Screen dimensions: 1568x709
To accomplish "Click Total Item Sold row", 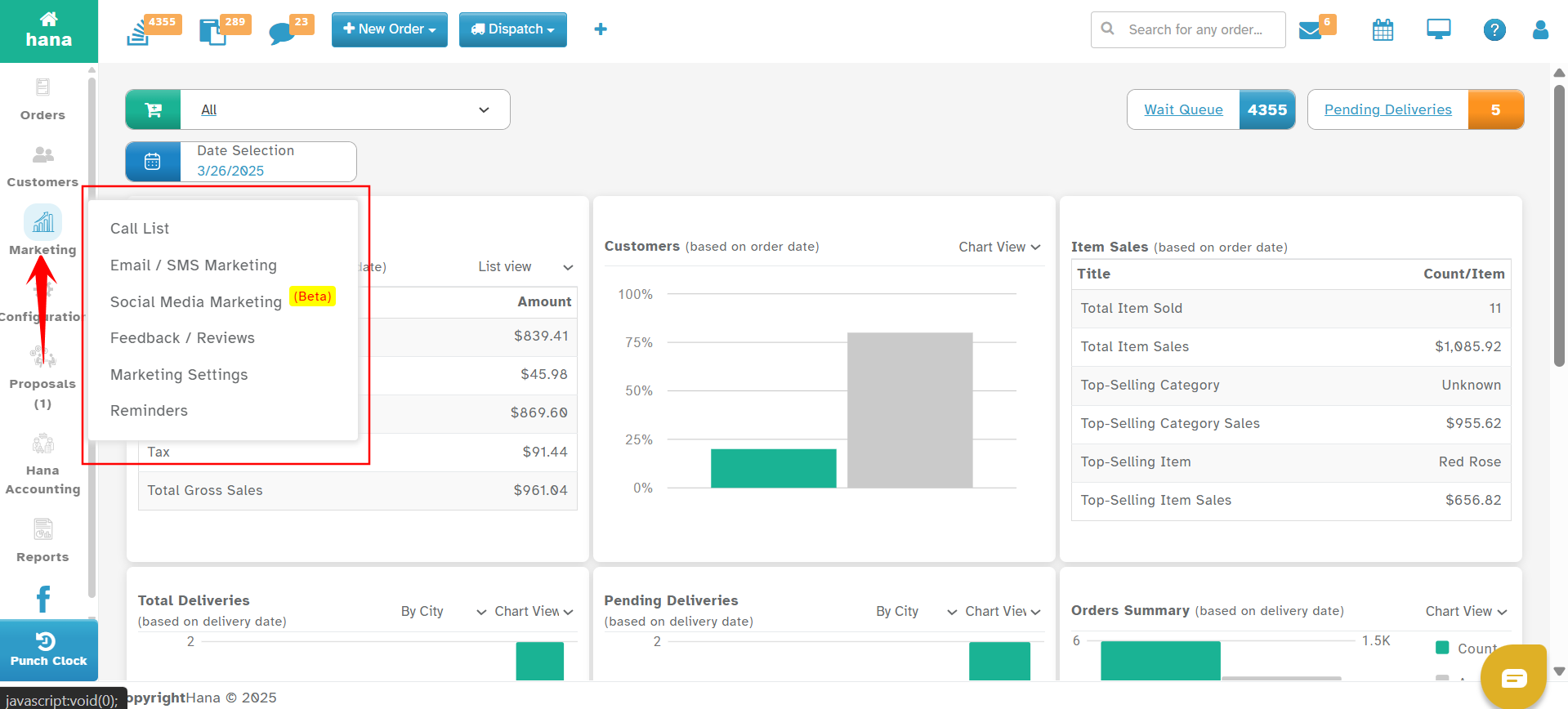I will pos(1291,309).
